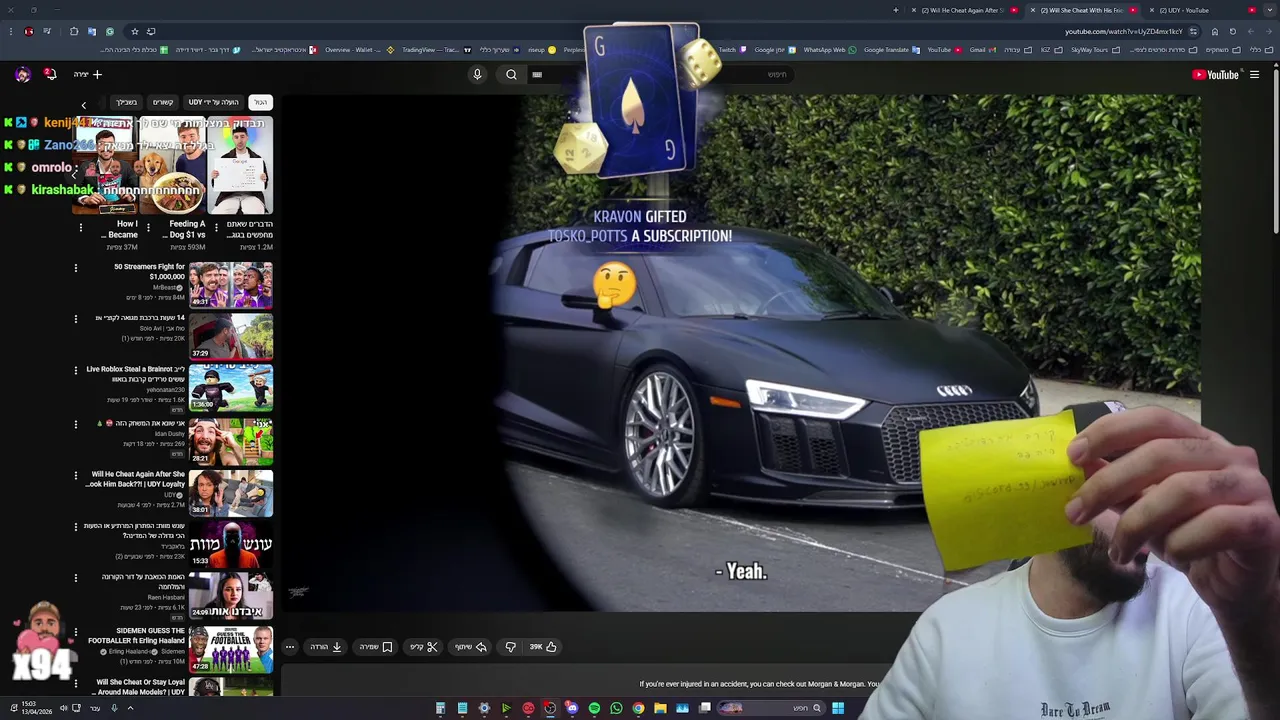Switch to 'Will He Cheat Again After' tab
Viewport: 1280px width, 720px height.
point(965,10)
